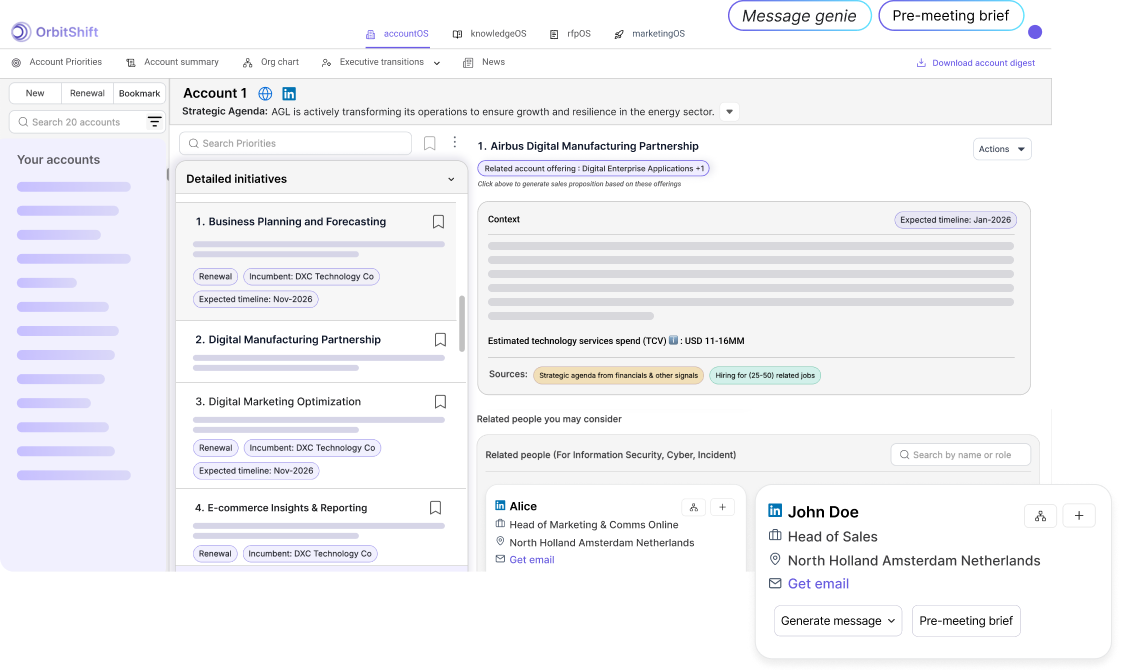Screen dimensions: 1122x670
Task: Collapse the Detailed initiatives section
Action: (x=451, y=179)
